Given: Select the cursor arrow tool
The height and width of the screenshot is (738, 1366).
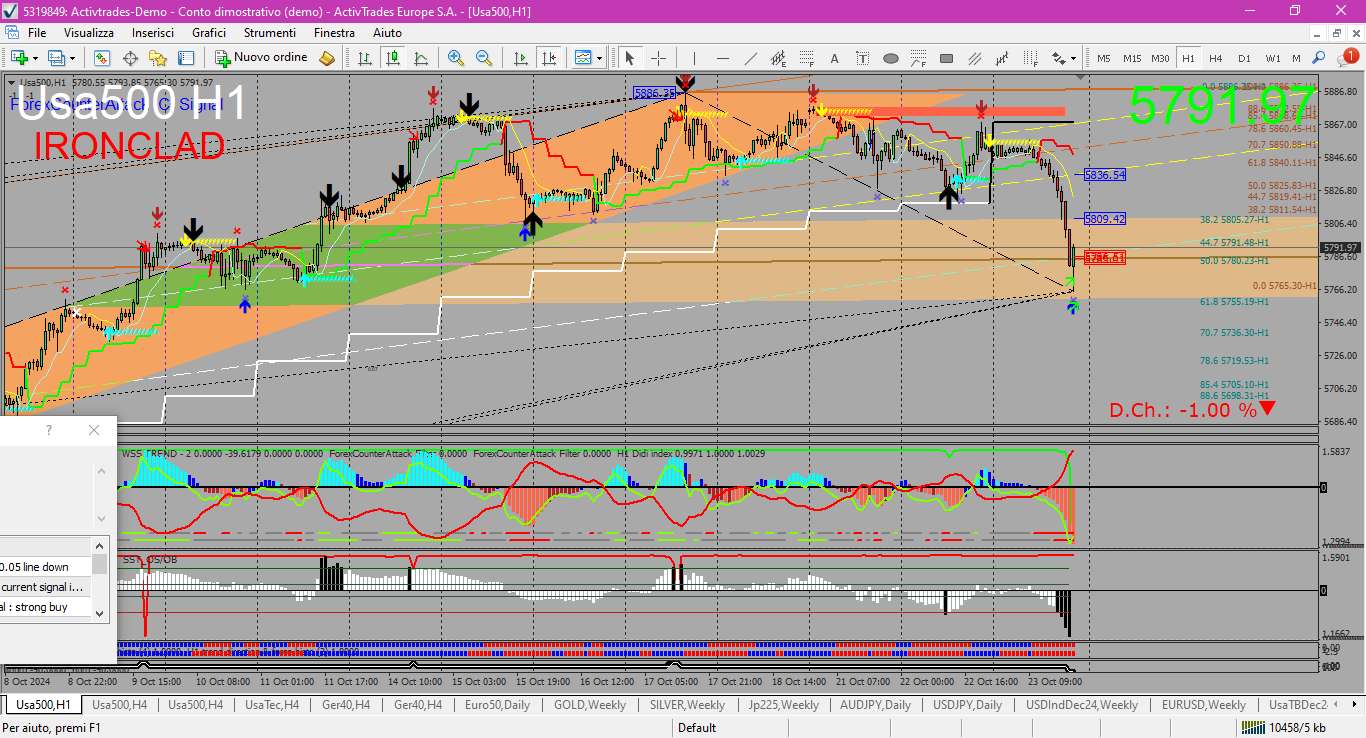Looking at the screenshot, I should (631, 58).
